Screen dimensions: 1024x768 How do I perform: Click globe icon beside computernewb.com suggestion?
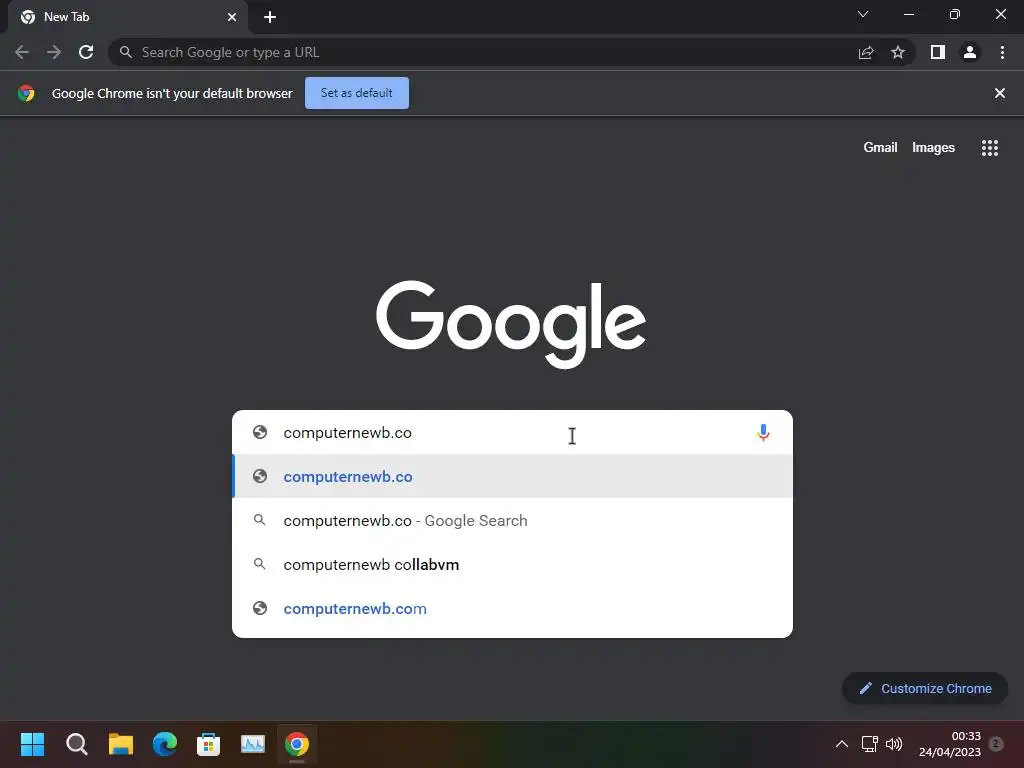(260, 608)
